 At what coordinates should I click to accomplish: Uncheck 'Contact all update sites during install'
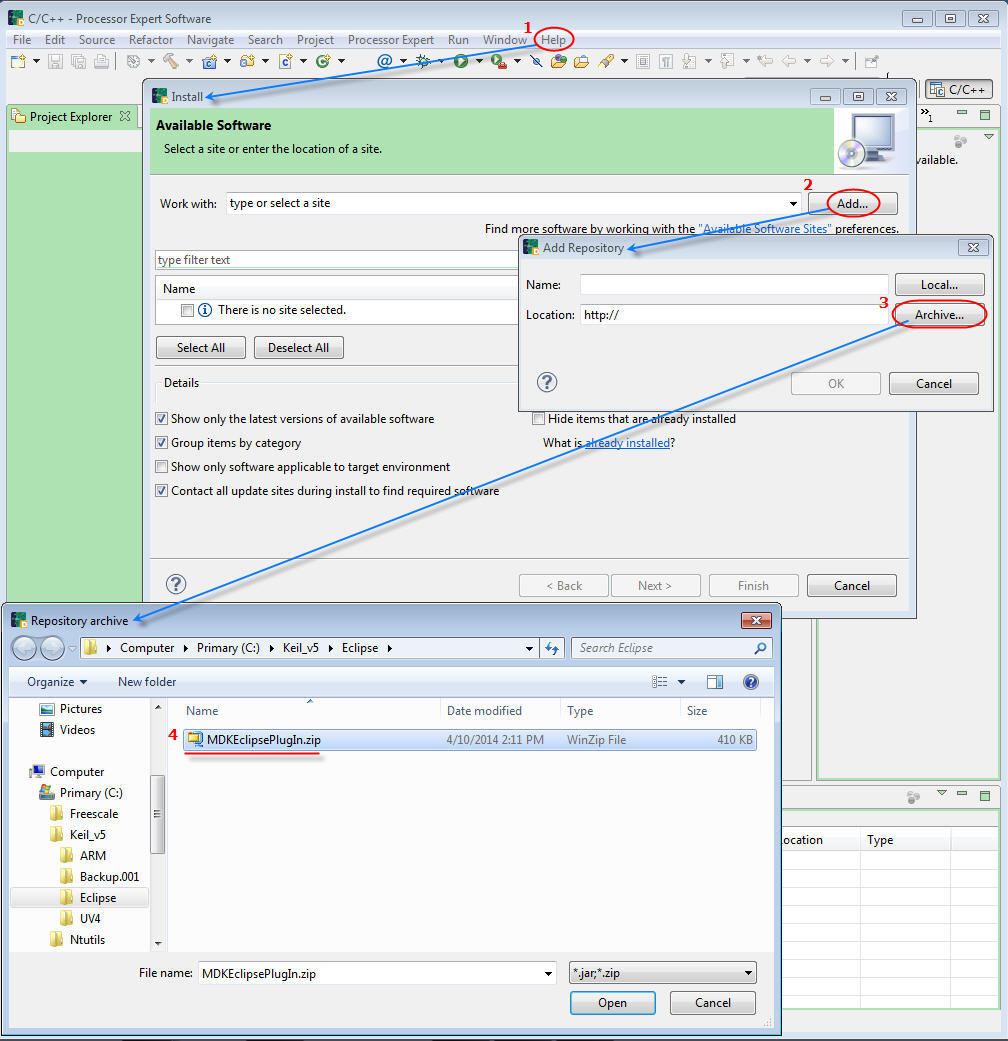point(161,491)
